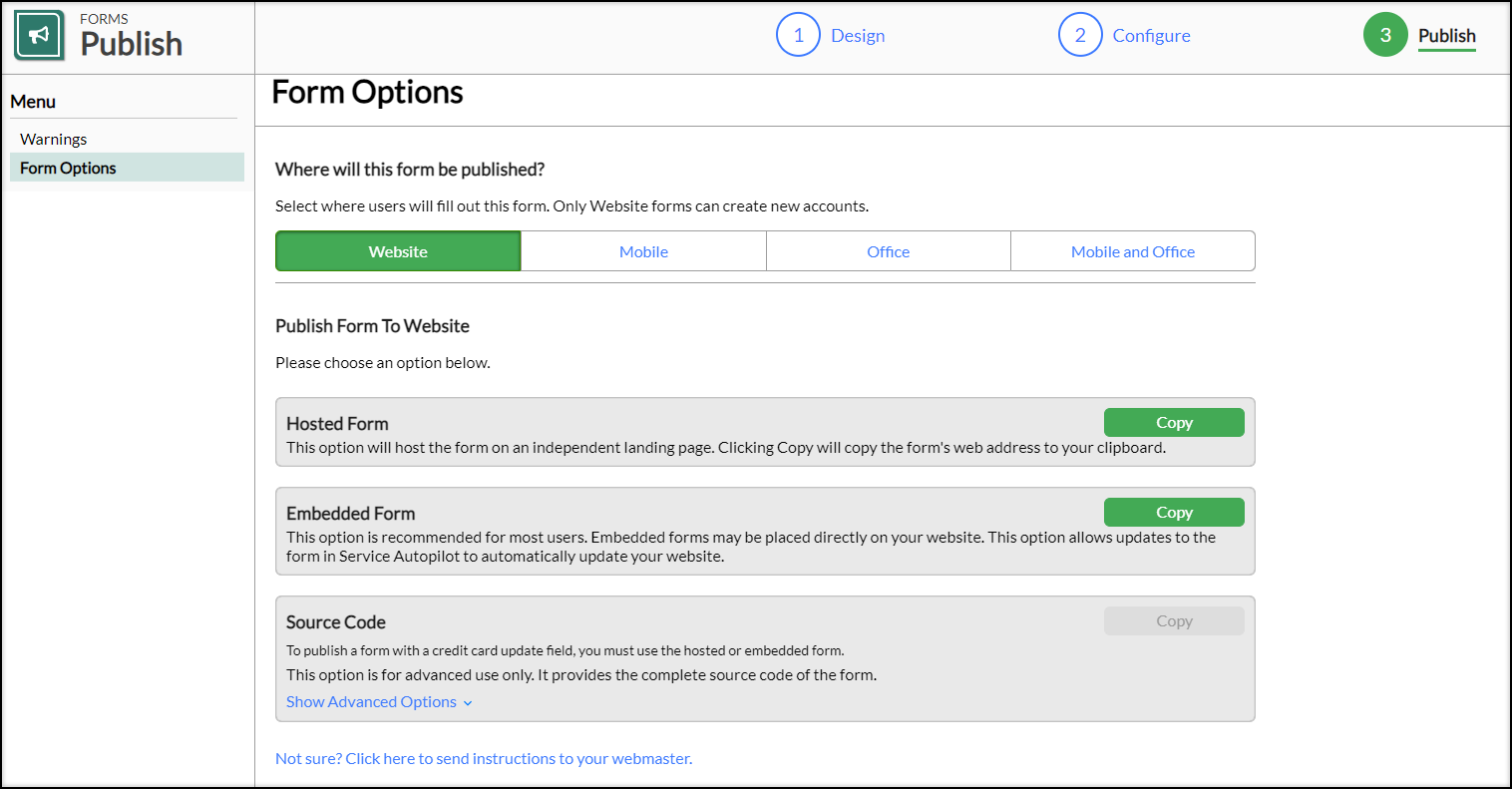Image resolution: width=1512 pixels, height=789 pixels.
Task: Choose Website as publish location
Action: (x=398, y=251)
